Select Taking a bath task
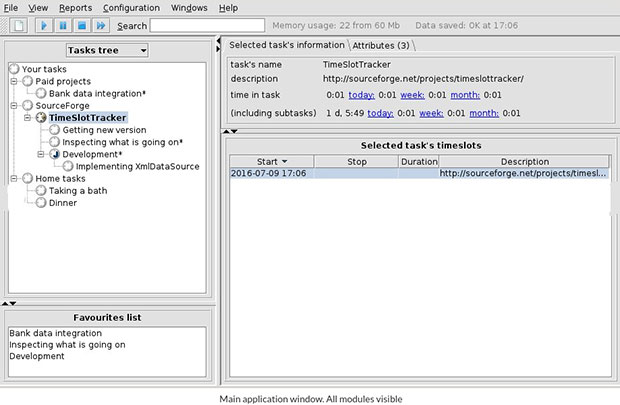 pos(78,191)
